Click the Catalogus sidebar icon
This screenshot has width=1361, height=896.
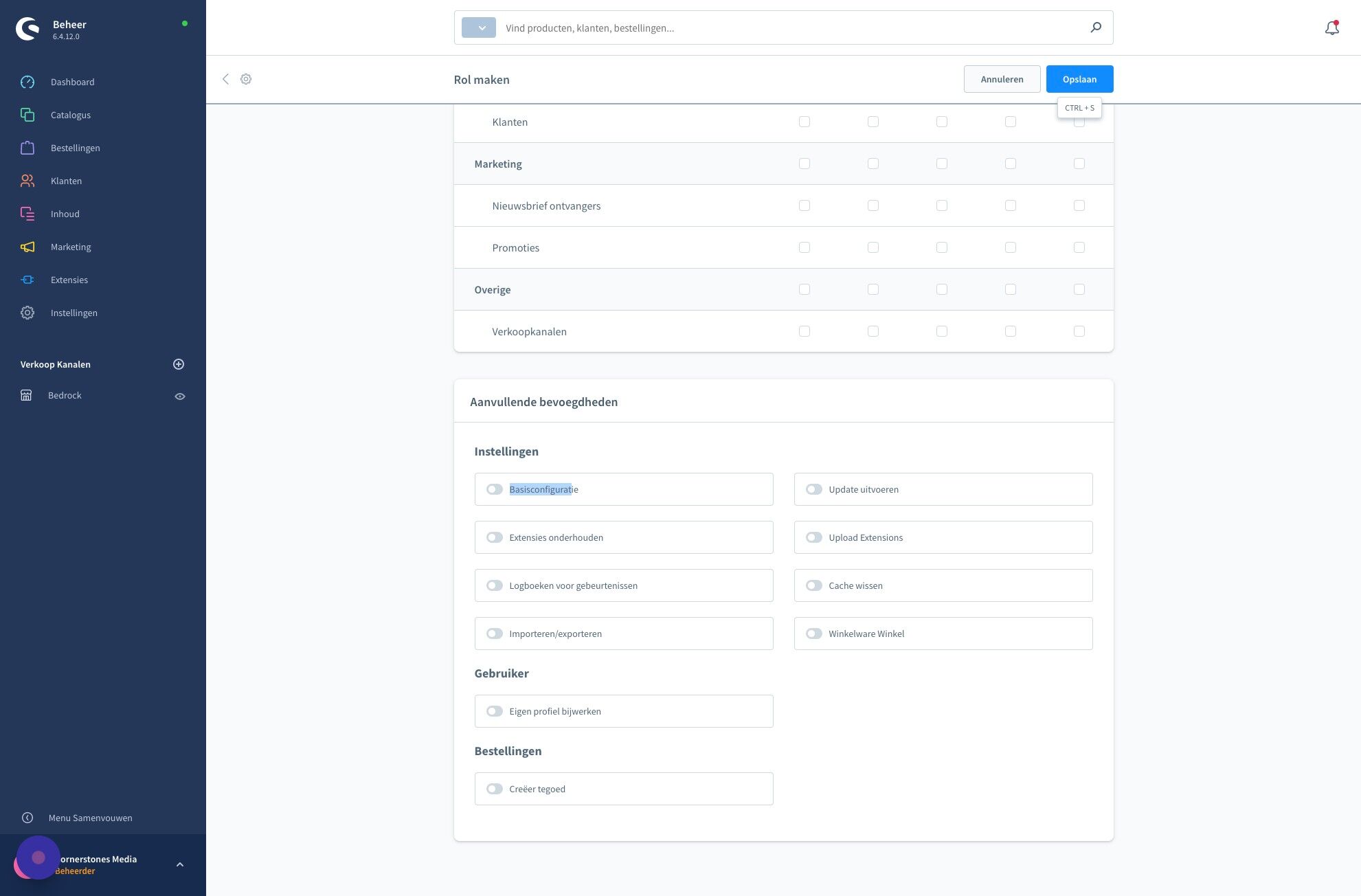(x=27, y=115)
